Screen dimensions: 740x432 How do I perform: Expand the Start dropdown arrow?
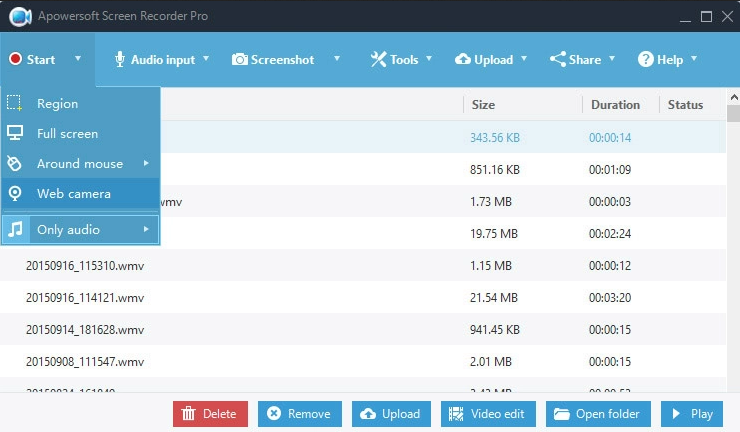tap(78, 59)
